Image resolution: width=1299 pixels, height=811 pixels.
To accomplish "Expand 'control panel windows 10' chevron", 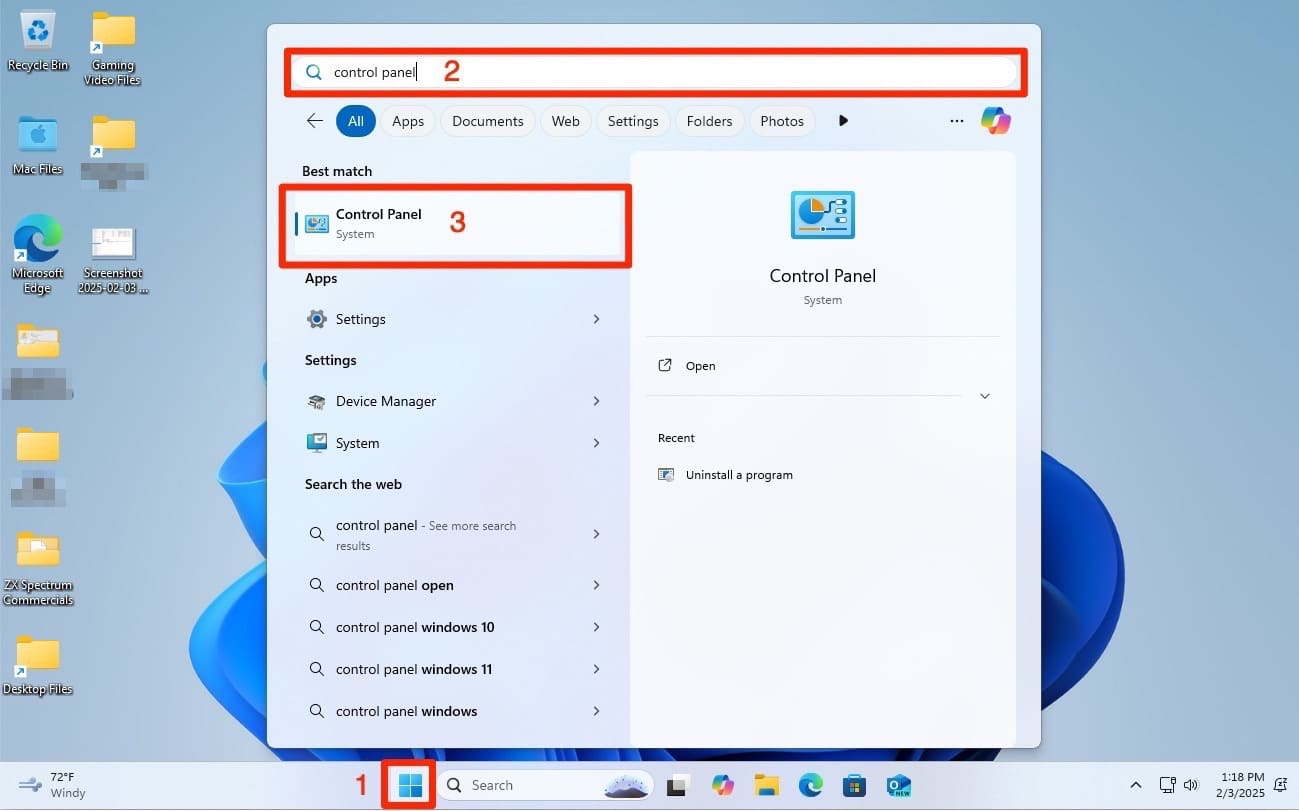I will coord(597,627).
